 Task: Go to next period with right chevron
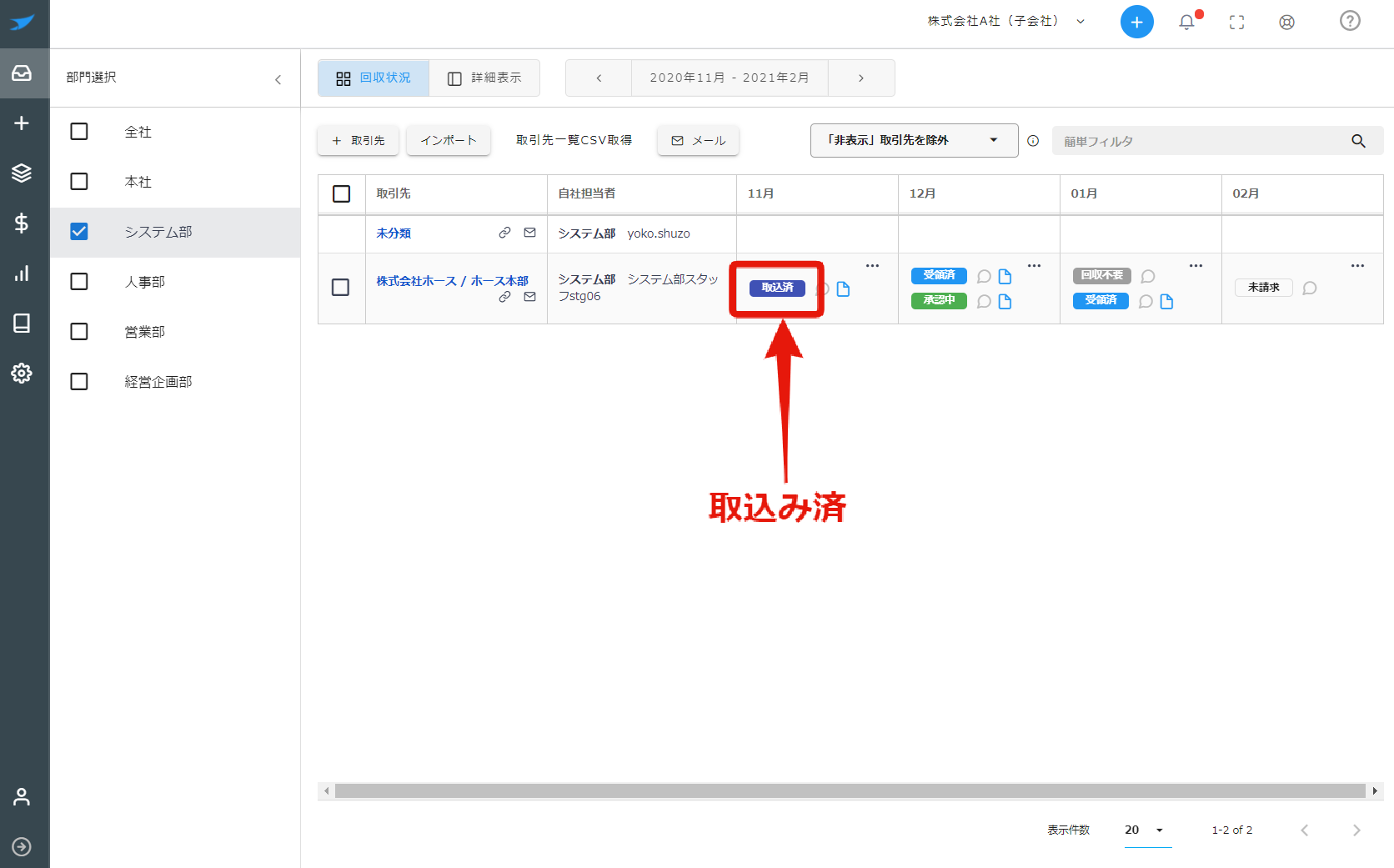[x=861, y=78]
